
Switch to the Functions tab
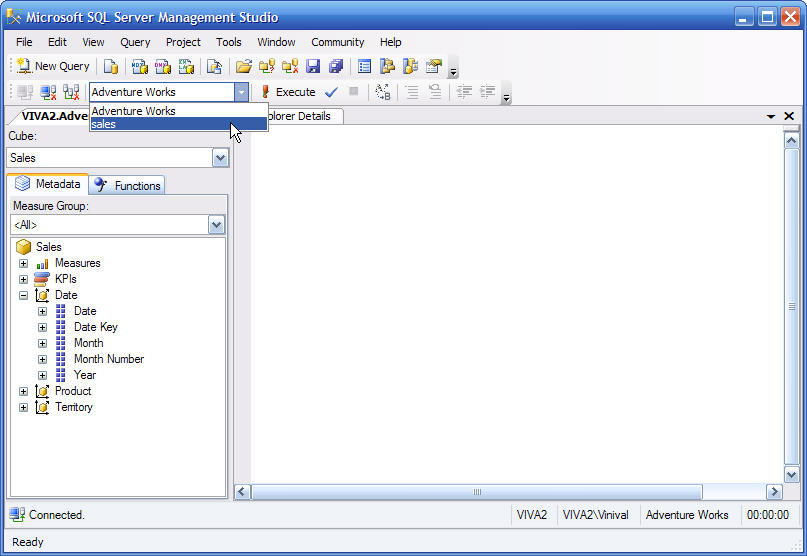[x=127, y=185]
